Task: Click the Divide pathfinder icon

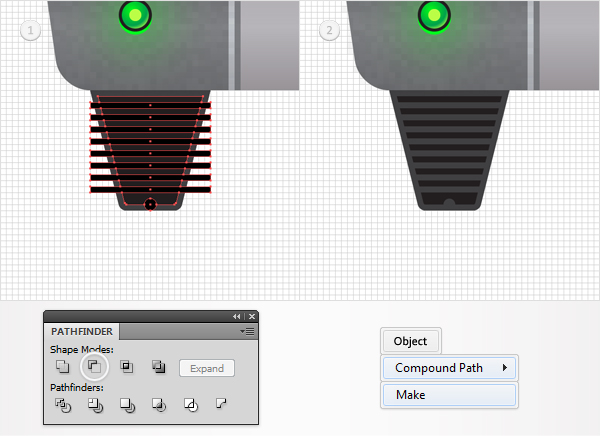Action: click(63, 405)
